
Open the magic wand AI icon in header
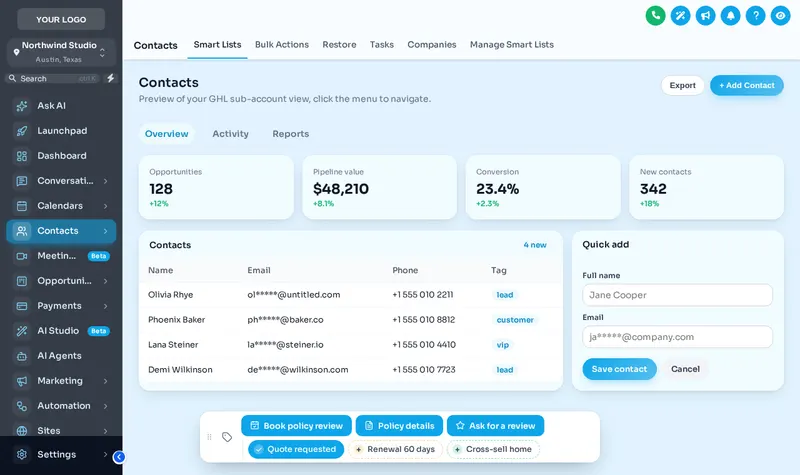pyautogui.click(x=680, y=16)
